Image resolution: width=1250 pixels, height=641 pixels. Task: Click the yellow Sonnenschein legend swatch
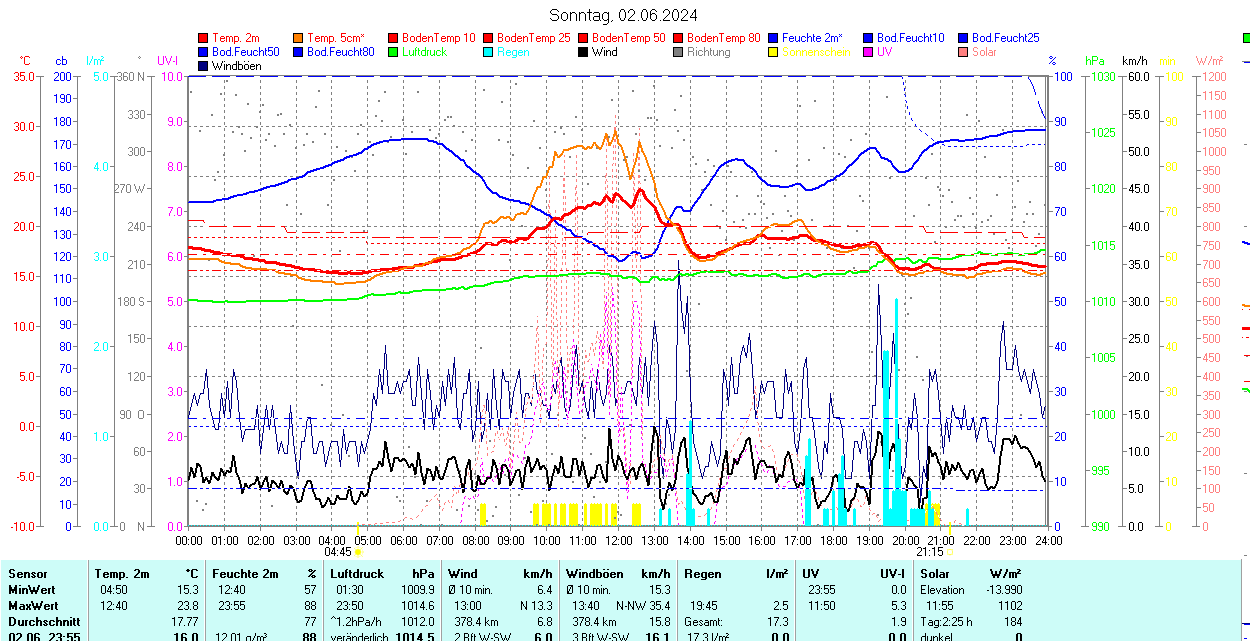pyautogui.click(x=773, y=52)
